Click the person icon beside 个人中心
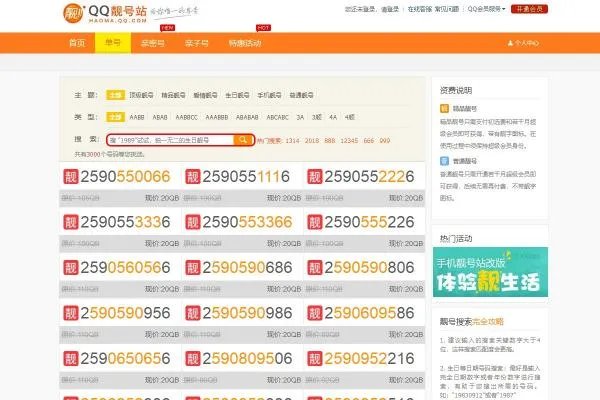Screen dimensions: 600x400 (x=510, y=43)
